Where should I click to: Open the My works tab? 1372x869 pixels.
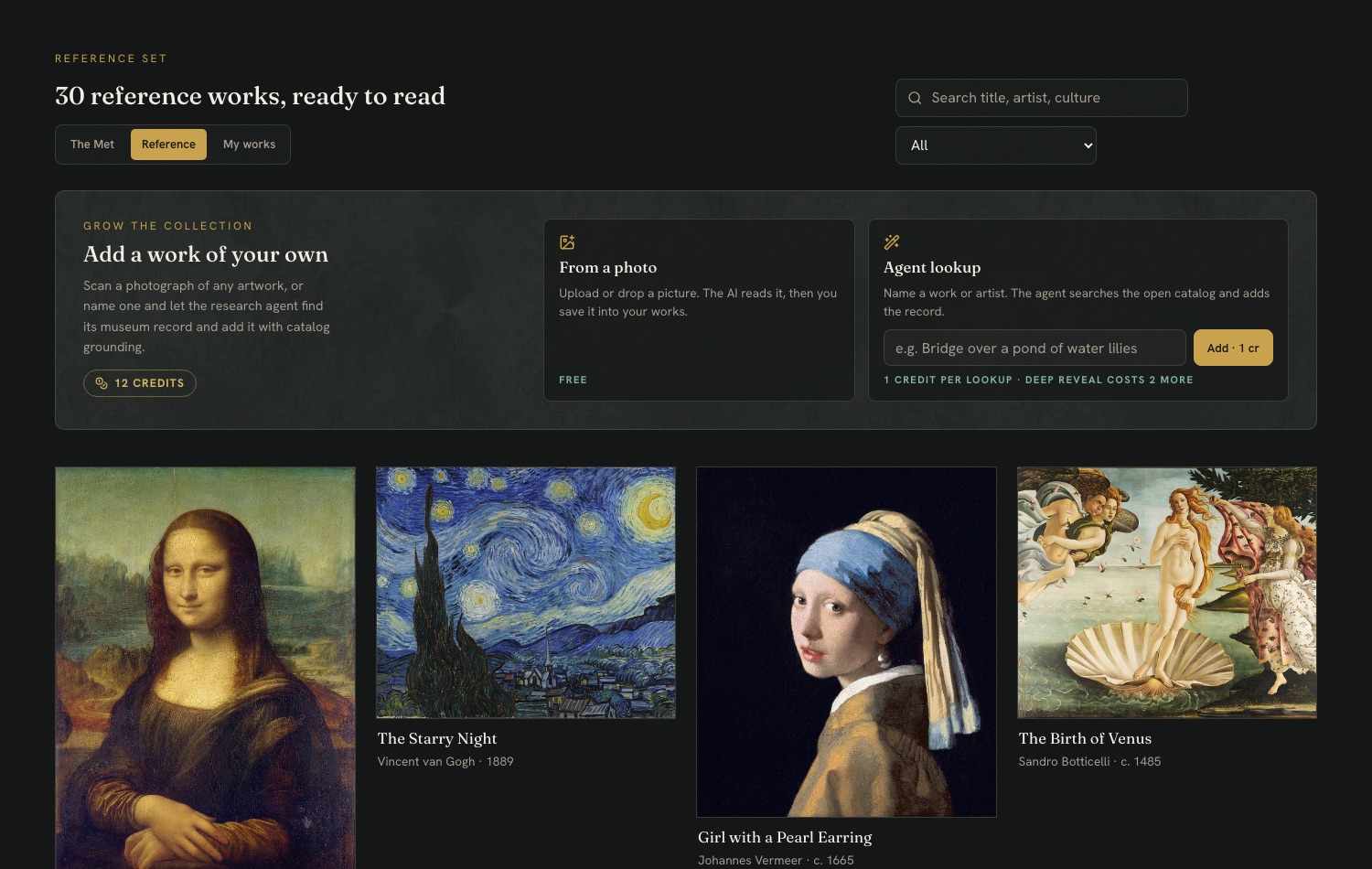pos(249,145)
